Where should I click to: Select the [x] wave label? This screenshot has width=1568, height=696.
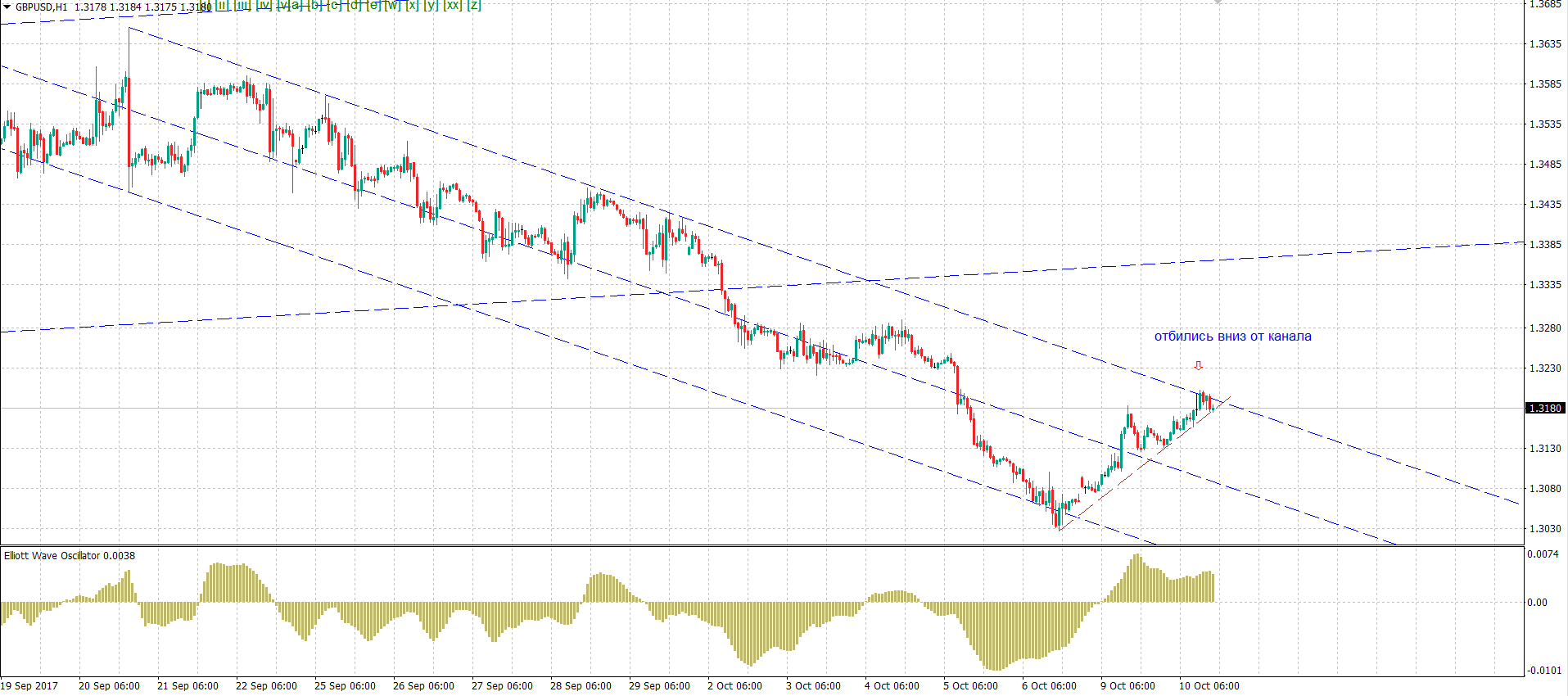(x=413, y=6)
